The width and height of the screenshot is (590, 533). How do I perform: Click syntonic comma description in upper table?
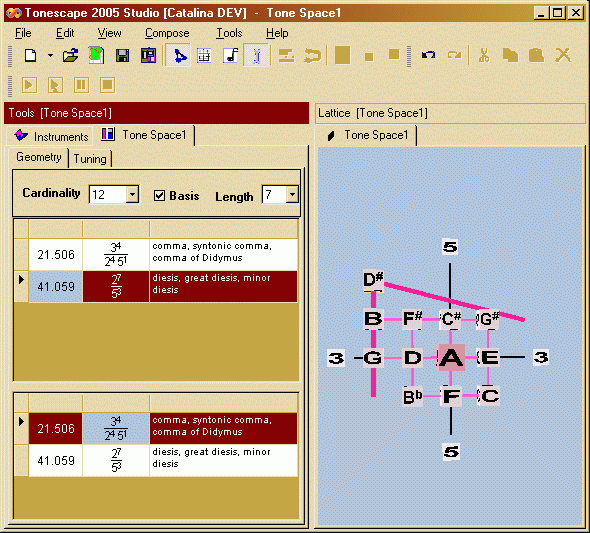pos(224,255)
